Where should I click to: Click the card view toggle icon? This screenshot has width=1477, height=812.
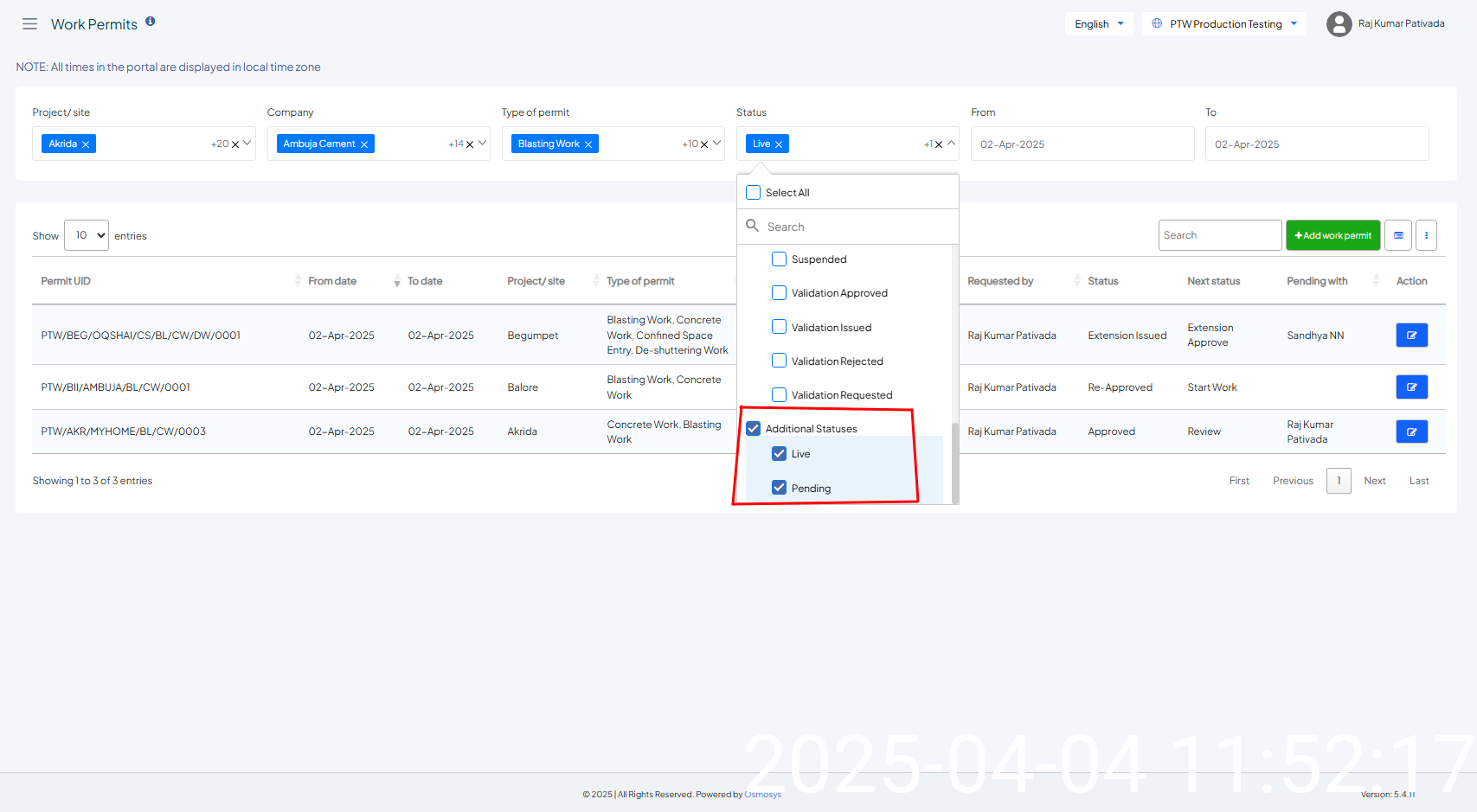[x=1398, y=235]
